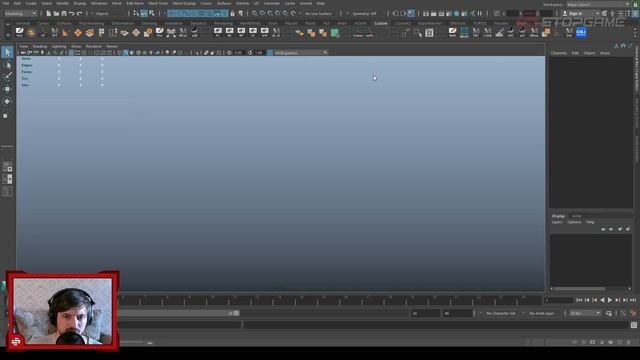Play animation backwards

click(x=602, y=300)
